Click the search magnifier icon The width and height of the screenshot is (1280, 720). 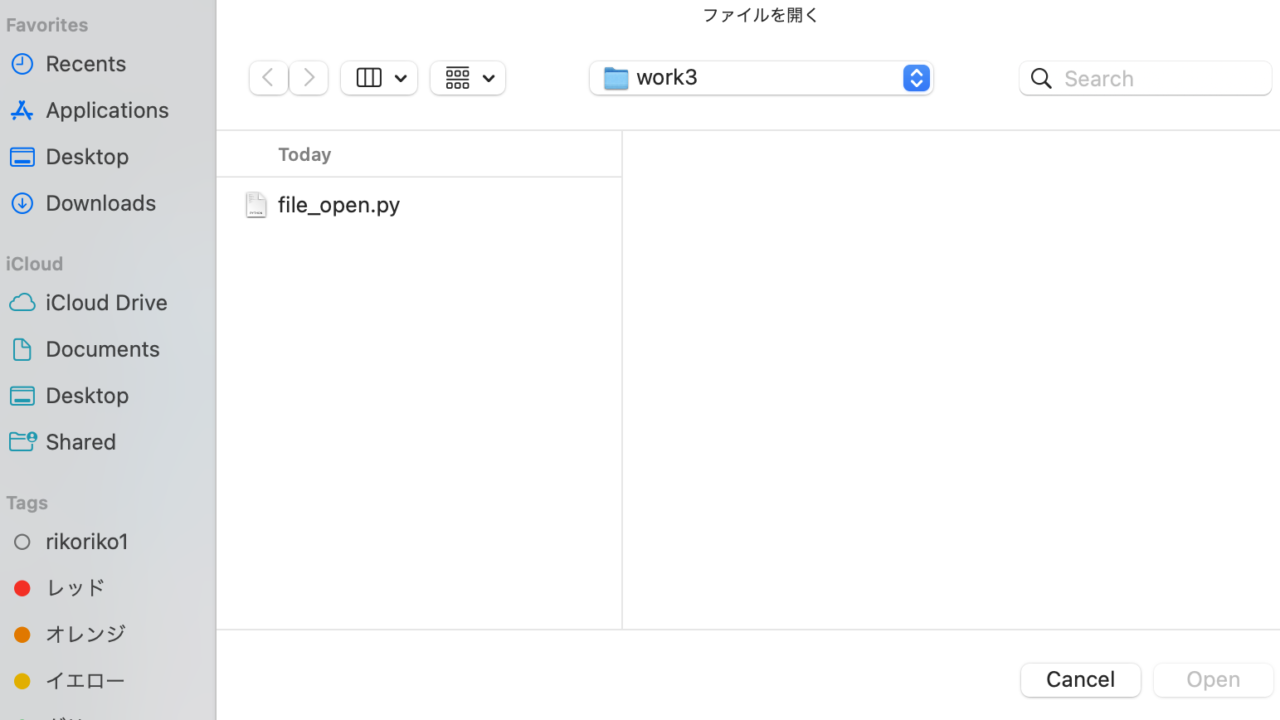[1041, 78]
